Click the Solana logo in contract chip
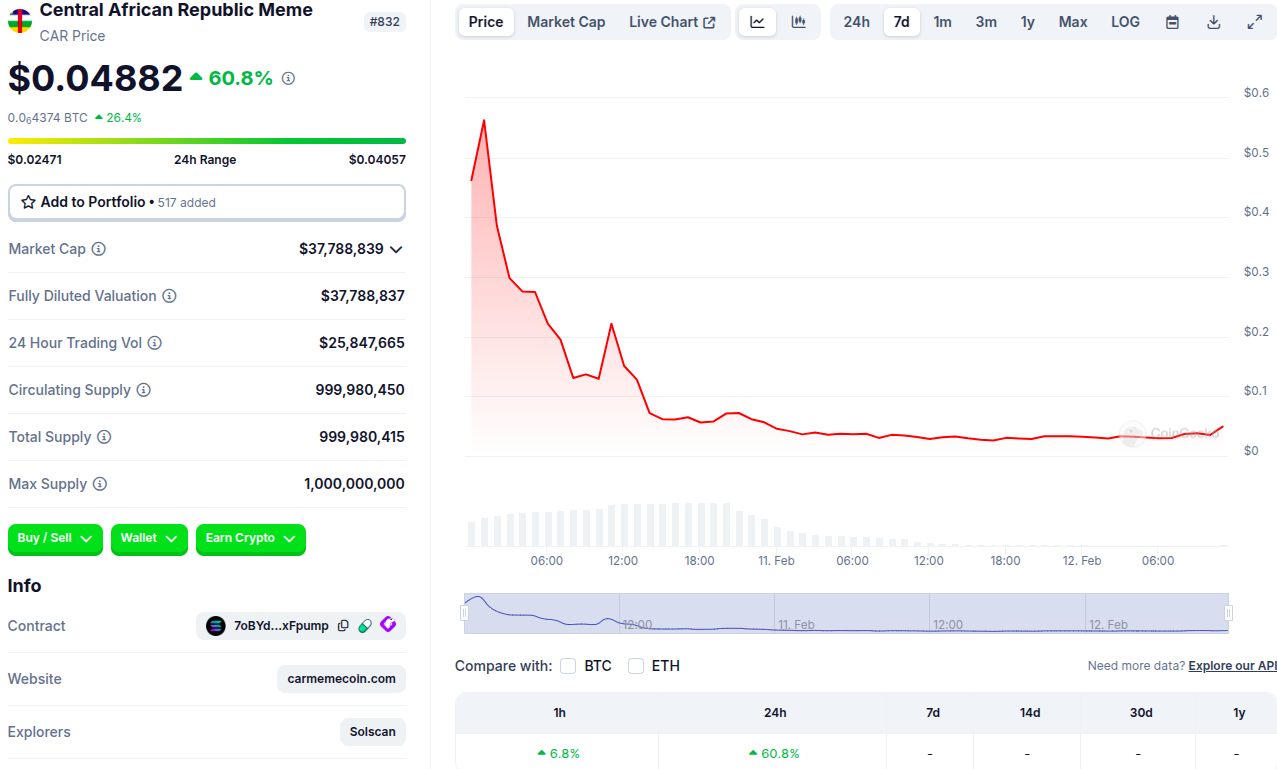This screenshot has width=1277, height=769. [216, 626]
